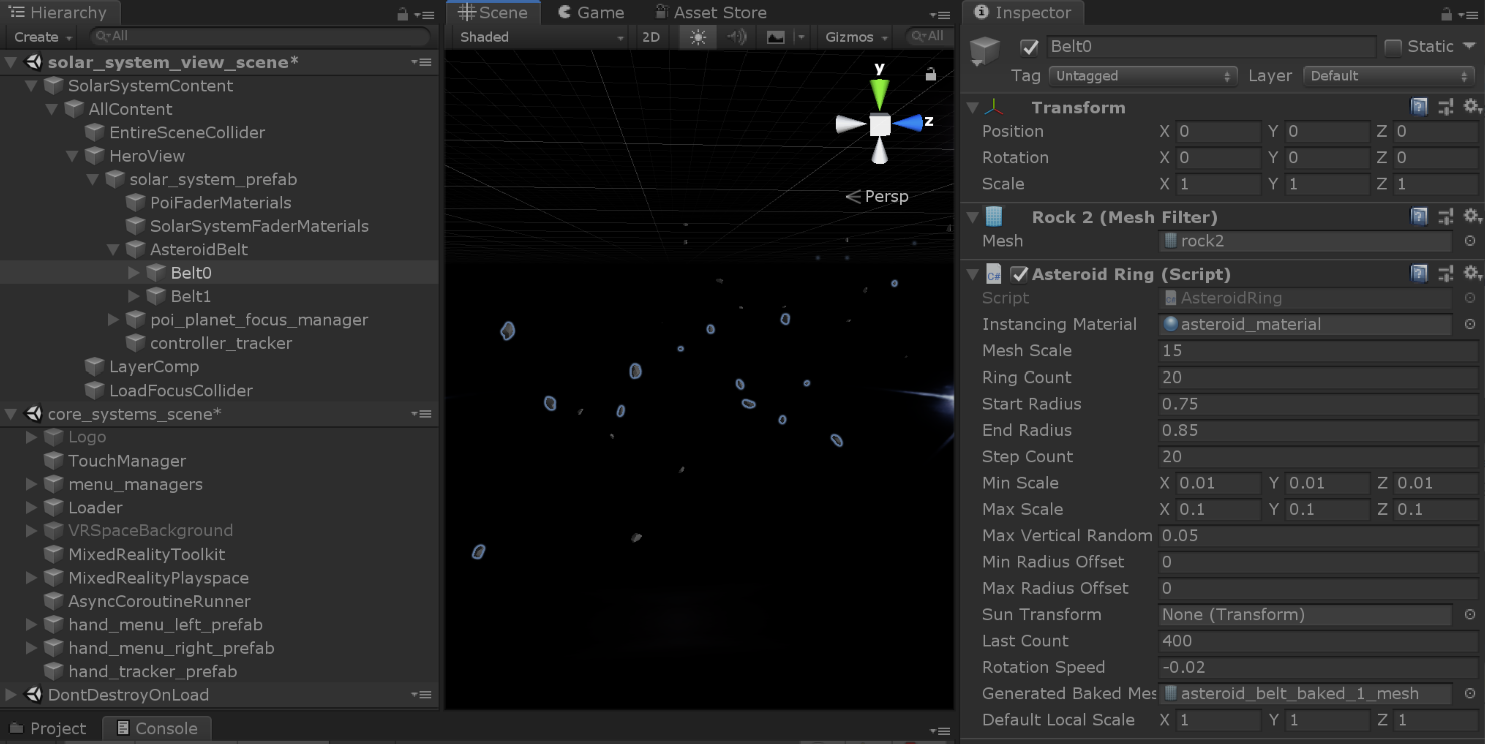Select the Inspector tab

pyautogui.click(x=1023, y=13)
